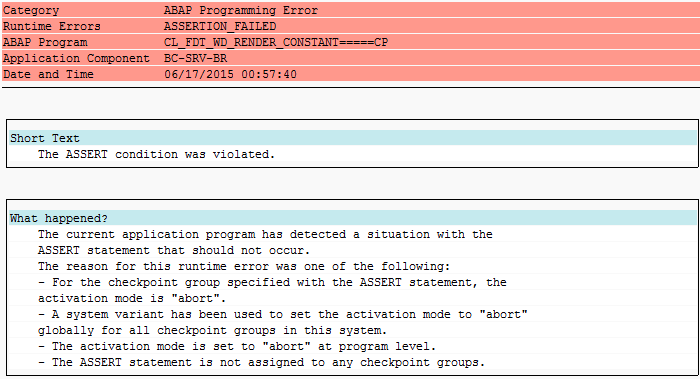Click 'ASSERT statement that should not occur' line

point(174,250)
